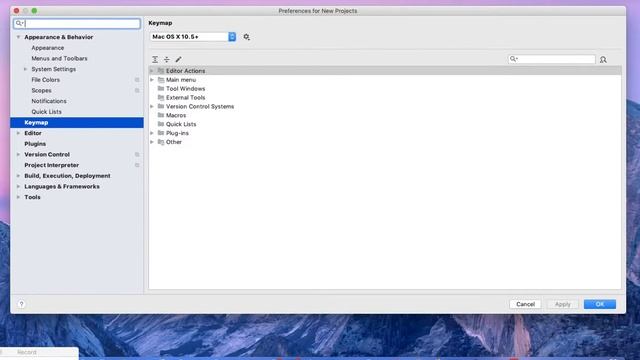Expand the Editor settings section
Image resolution: width=640 pixels, height=360 pixels.
click(18, 133)
